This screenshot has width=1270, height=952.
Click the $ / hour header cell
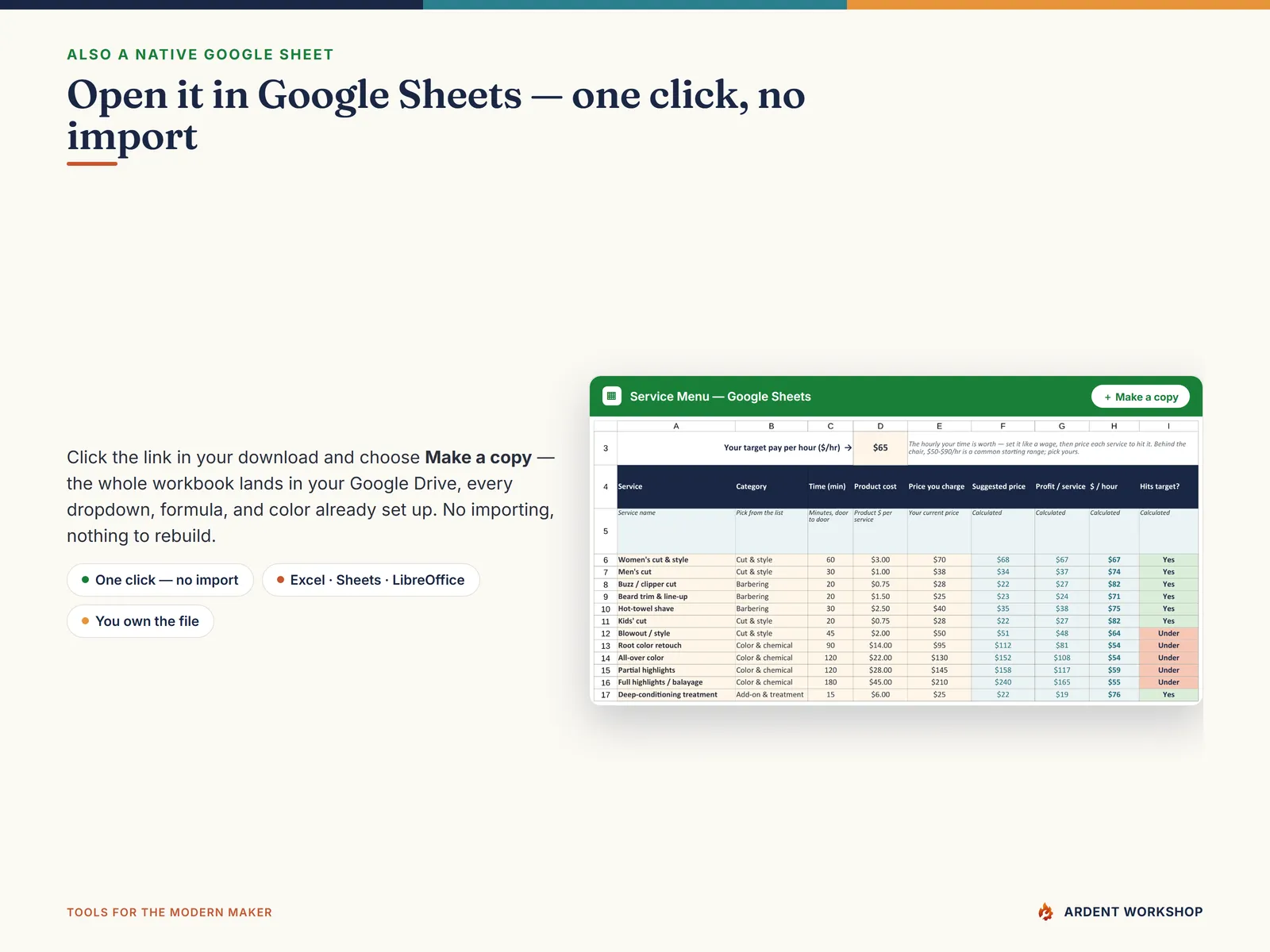[1114, 486]
